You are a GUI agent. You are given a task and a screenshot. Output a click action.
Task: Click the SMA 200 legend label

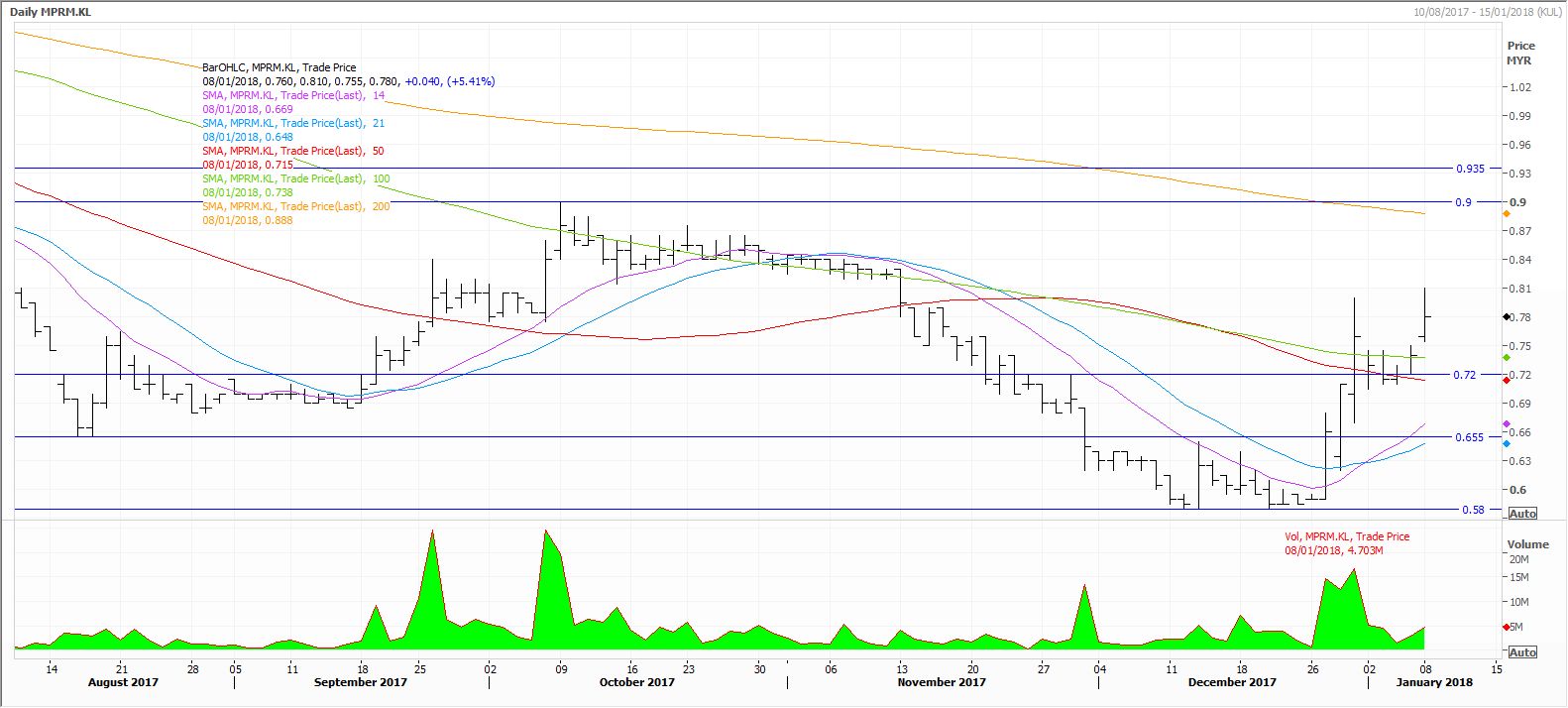pos(295,206)
